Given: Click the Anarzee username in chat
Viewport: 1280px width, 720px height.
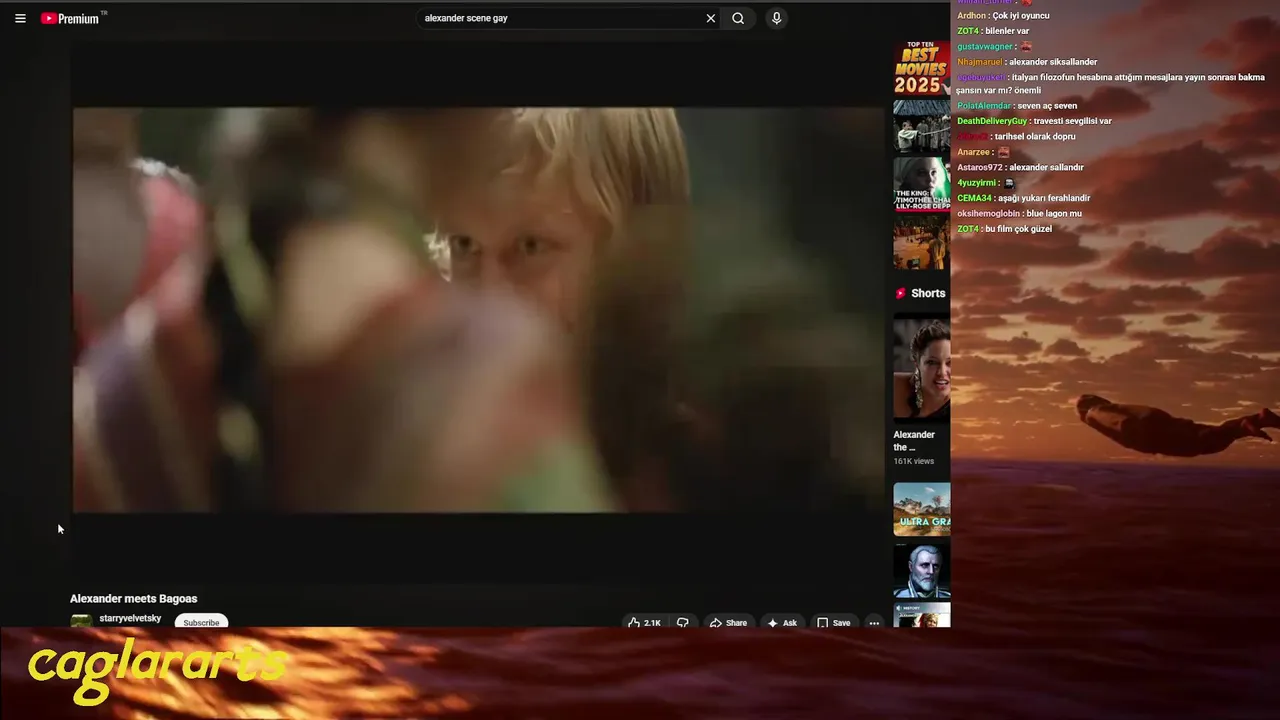Looking at the screenshot, I should coord(974,152).
